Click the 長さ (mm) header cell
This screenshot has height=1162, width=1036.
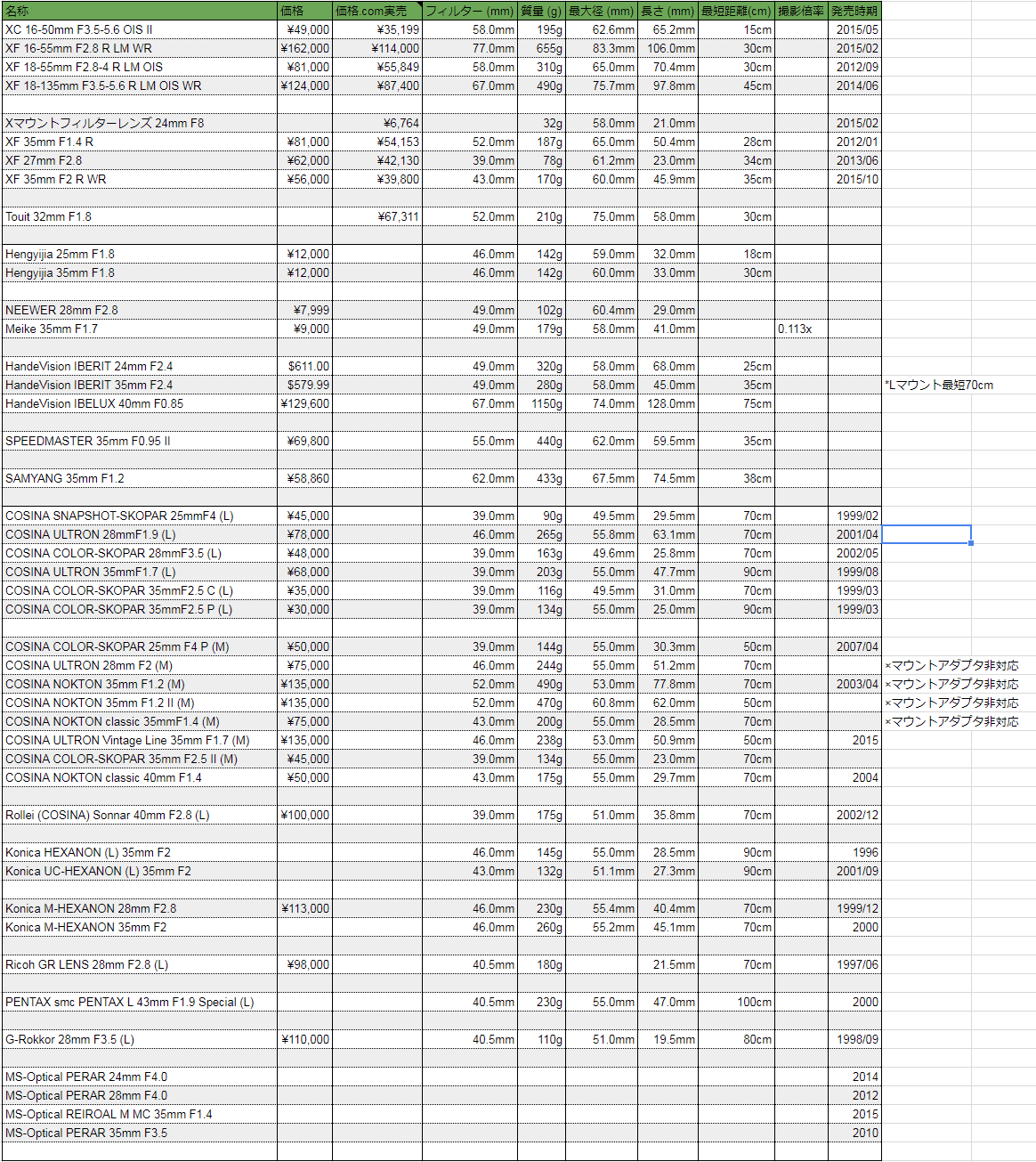pos(668,11)
